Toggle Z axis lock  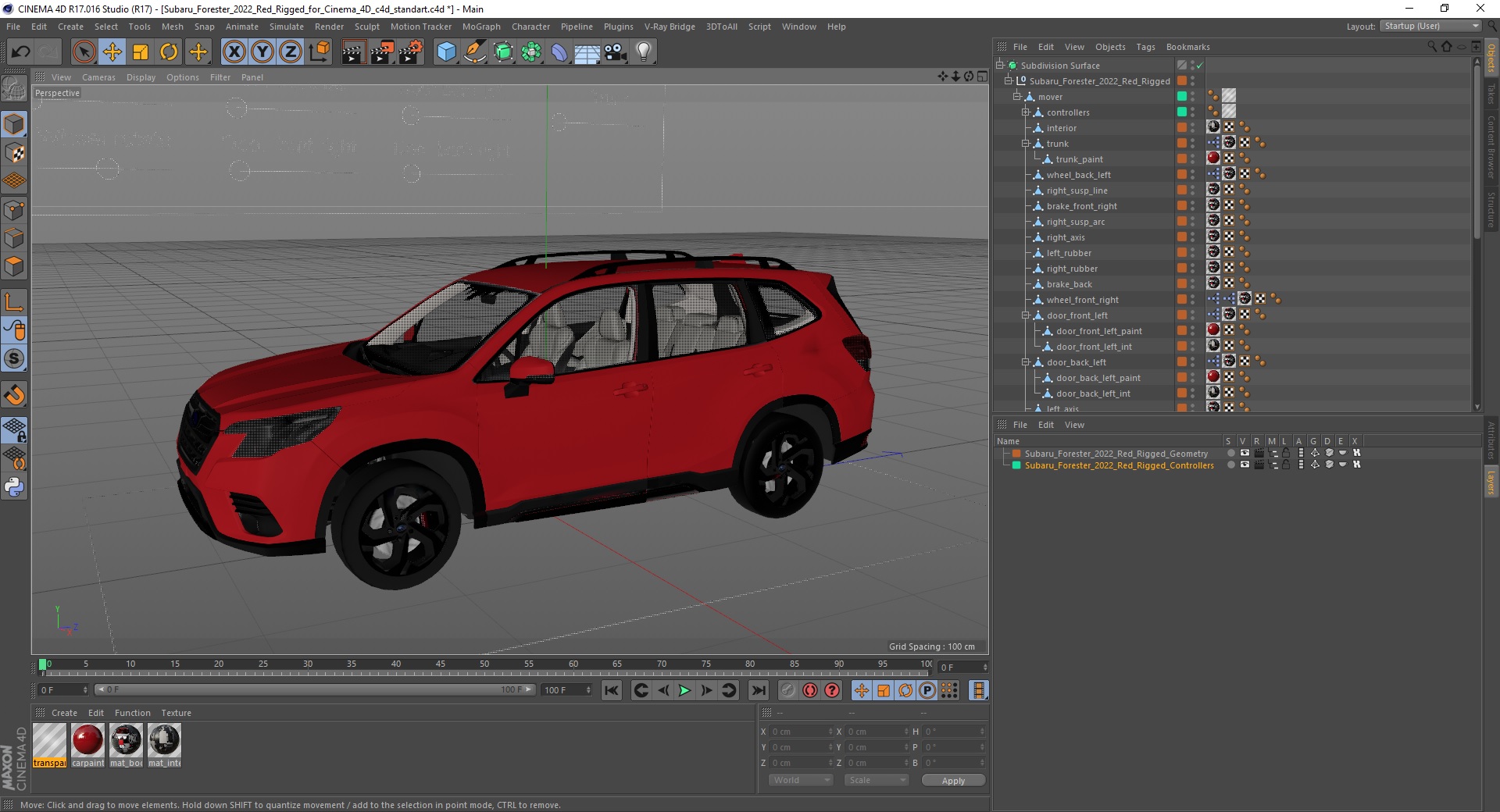[291, 52]
